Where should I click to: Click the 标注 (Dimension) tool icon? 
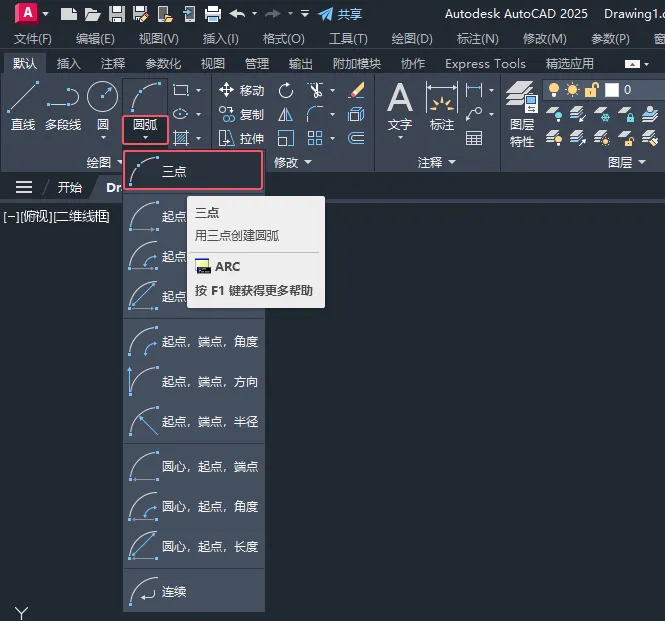(x=442, y=106)
